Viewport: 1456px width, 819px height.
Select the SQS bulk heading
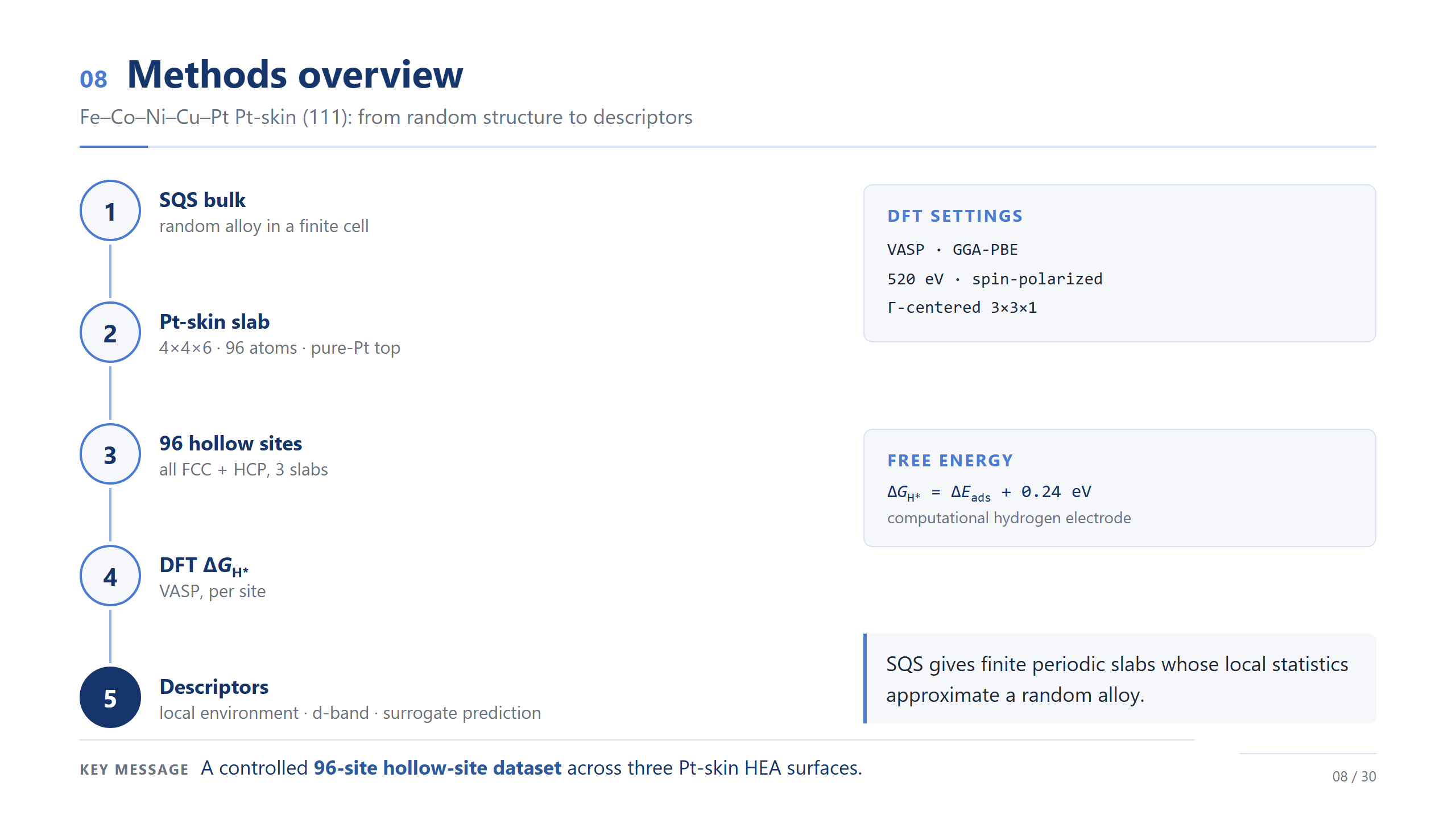pyautogui.click(x=202, y=200)
